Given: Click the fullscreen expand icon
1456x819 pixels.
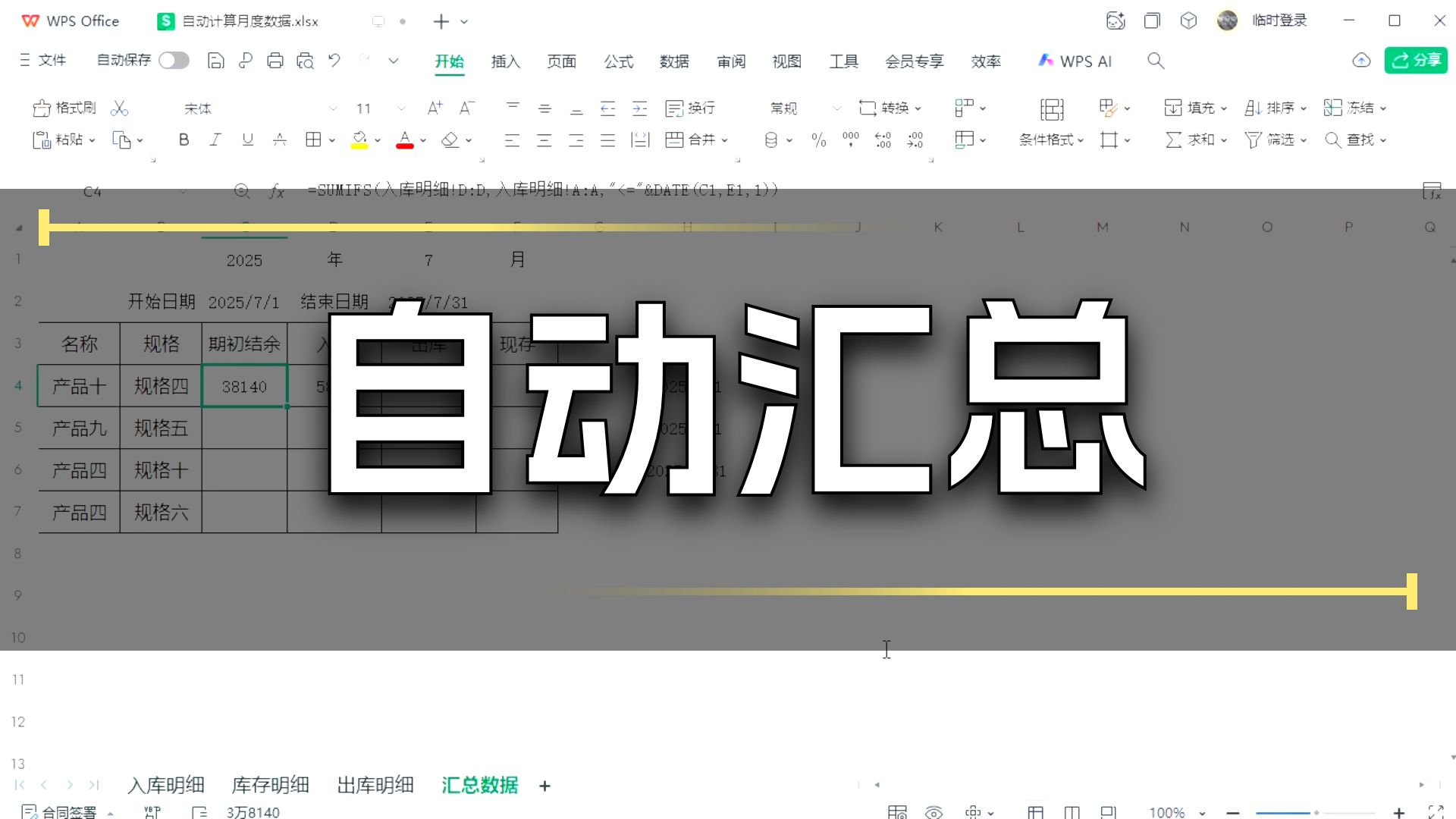Looking at the screenshot, I should tap(1436, 813).
